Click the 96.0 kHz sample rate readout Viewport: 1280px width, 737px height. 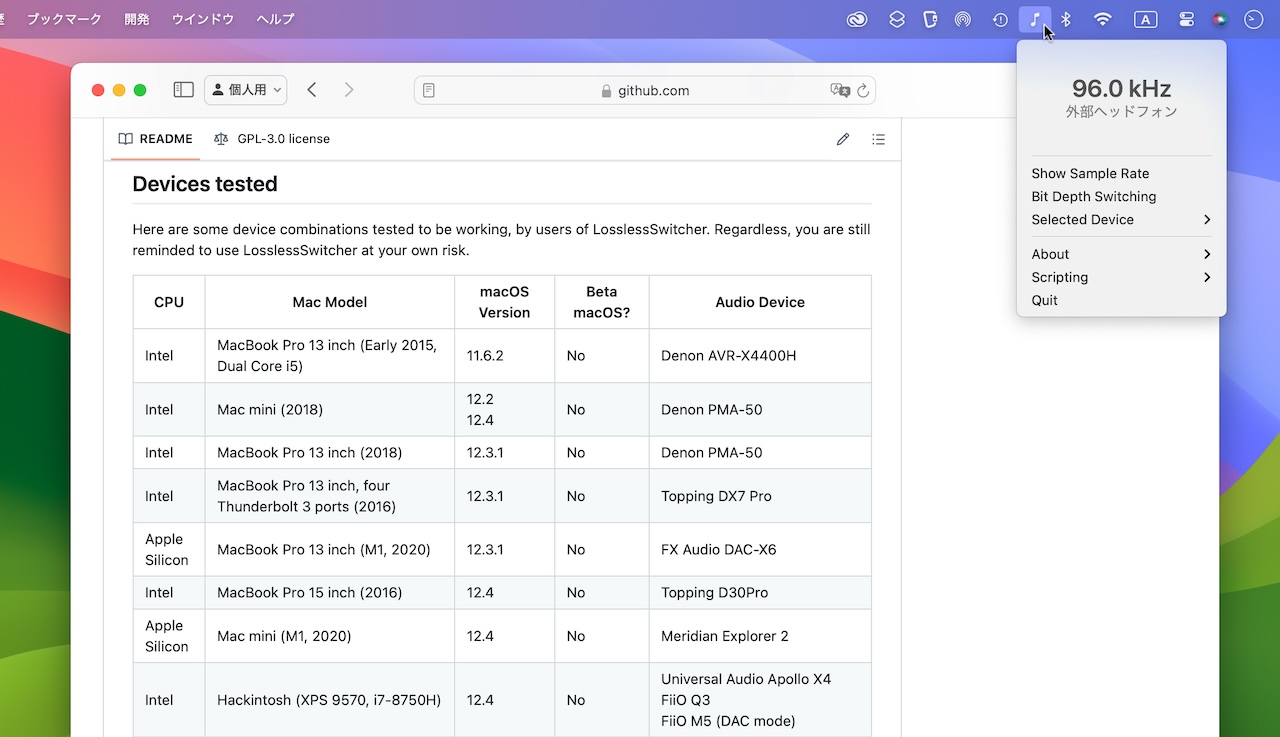click(x=1121, y=88)
